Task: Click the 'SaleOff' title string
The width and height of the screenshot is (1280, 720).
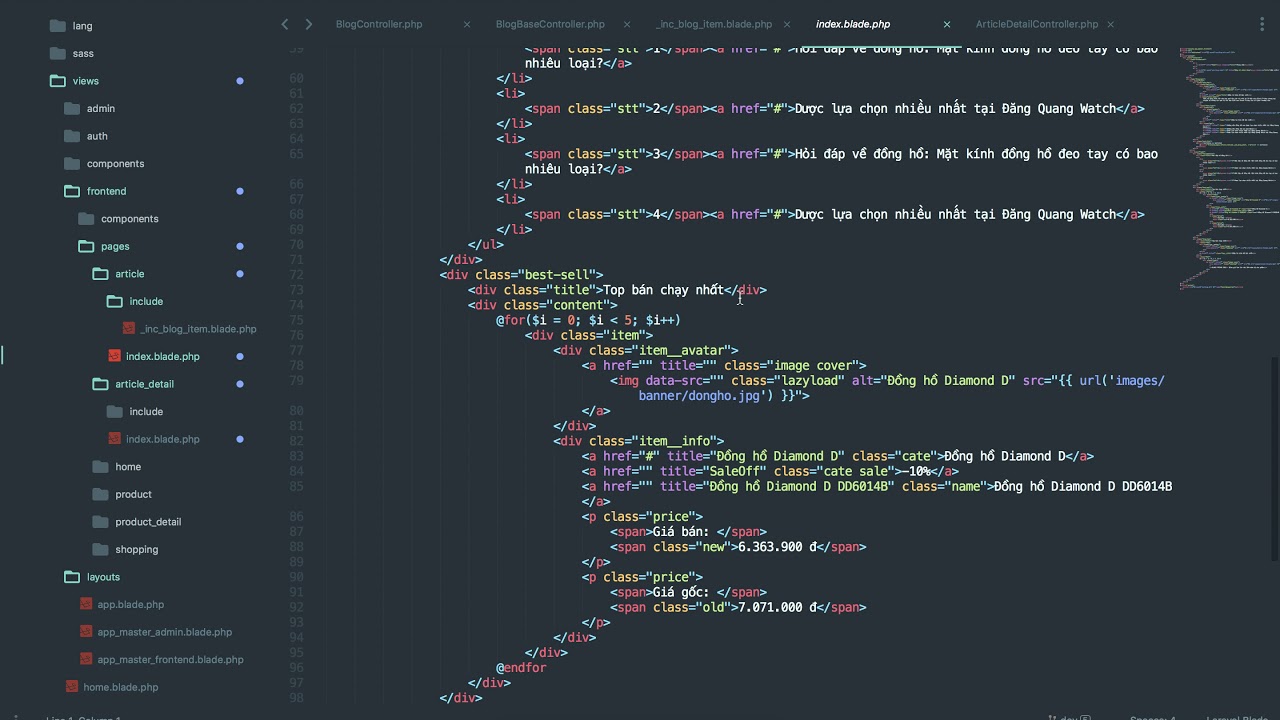Action: pyautogui.click(x=734, y=471)
